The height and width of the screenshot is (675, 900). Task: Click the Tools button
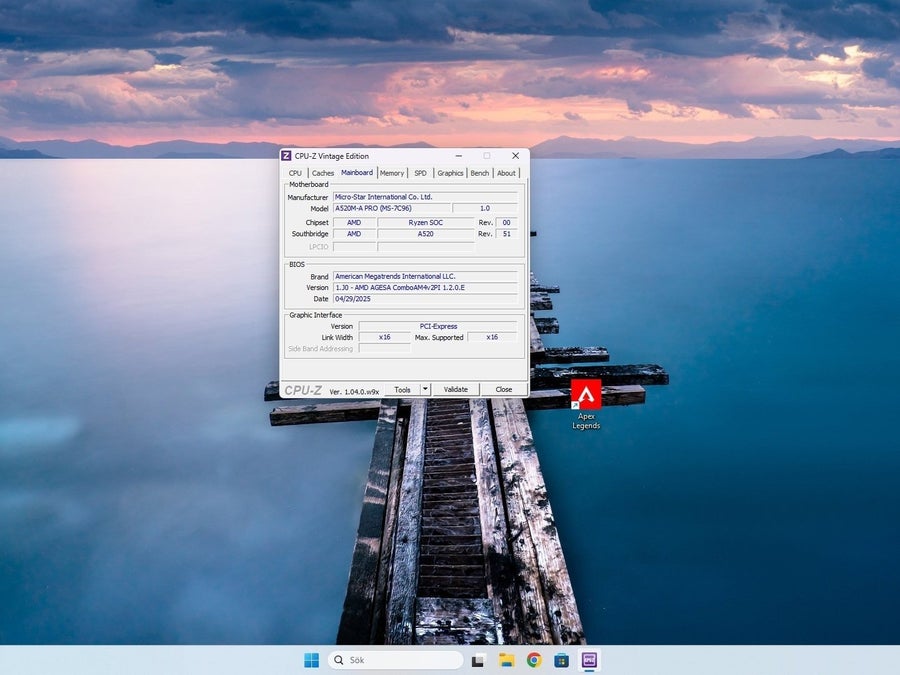tap(402, 389)
